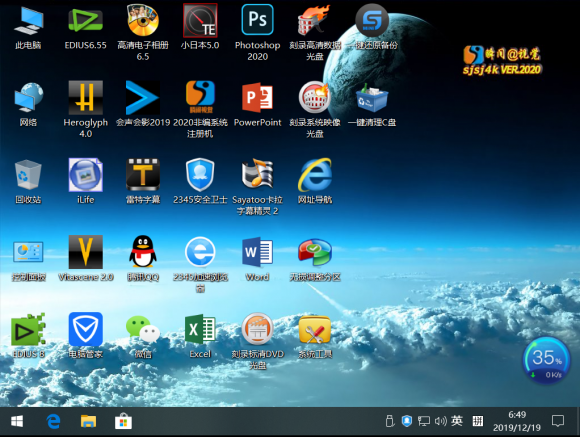This screenshot has height=437, width=580.
Task: Open the 控制面板 control panel icon
Action: 28,252
